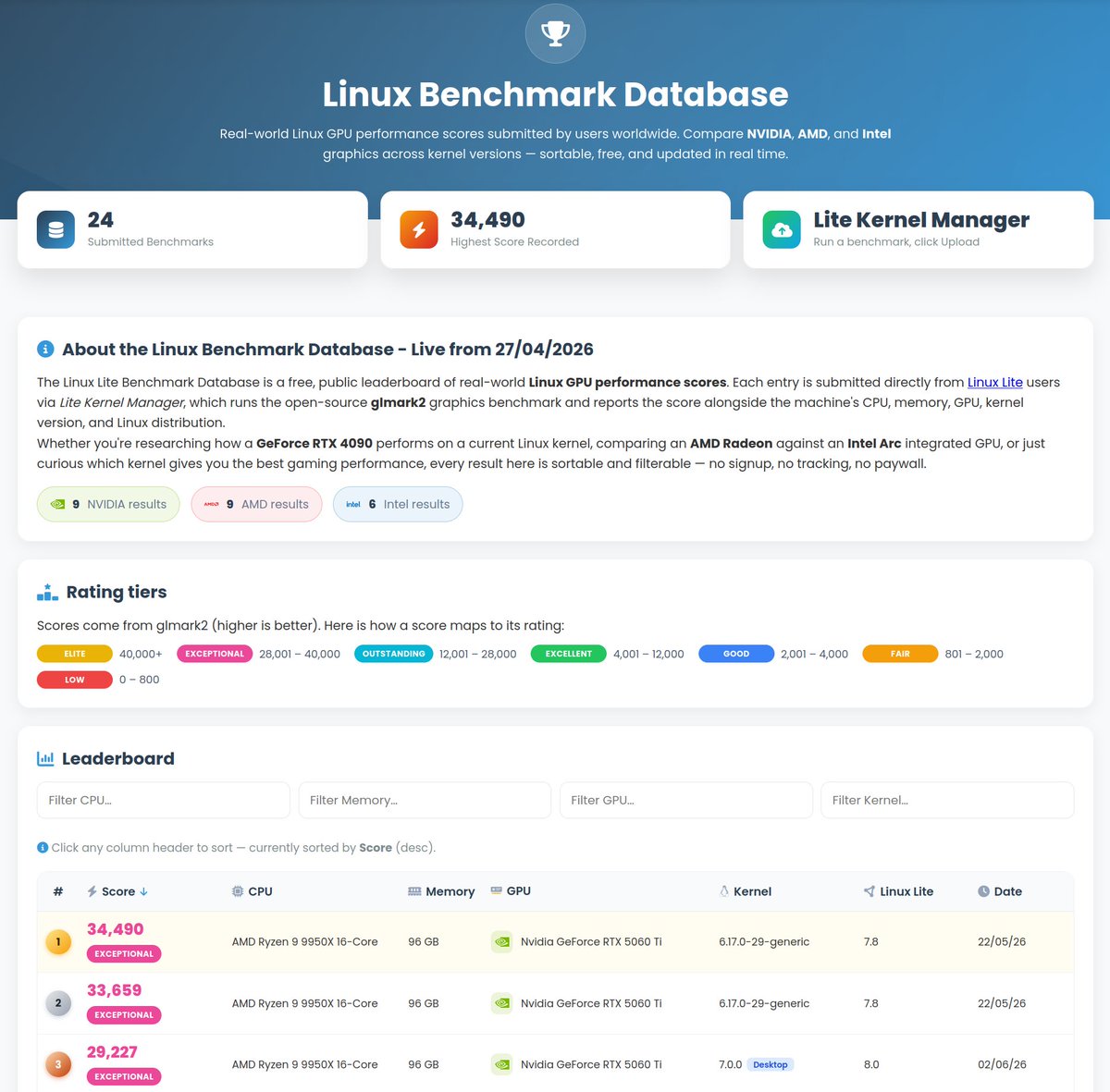Click Linux Lite version 8.0 cell
The image size is (1110, 1092).
[871, 1064]
